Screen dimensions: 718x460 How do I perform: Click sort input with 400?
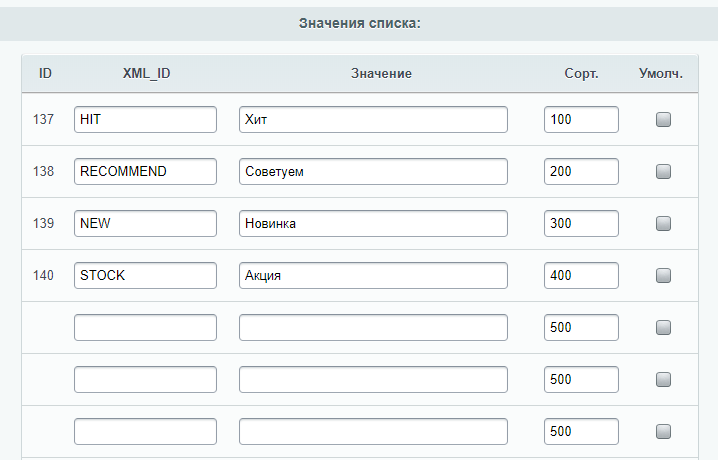pyautogui.click(x=581, y=276)
